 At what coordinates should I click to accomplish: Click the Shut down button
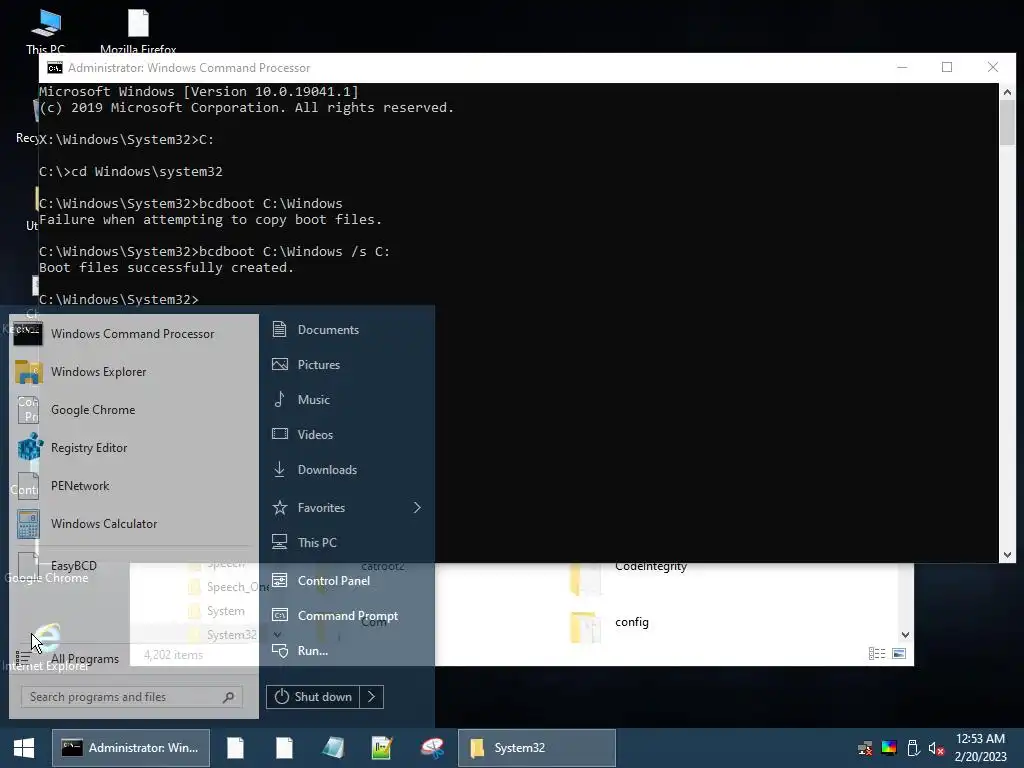click(x=313, y=697)
